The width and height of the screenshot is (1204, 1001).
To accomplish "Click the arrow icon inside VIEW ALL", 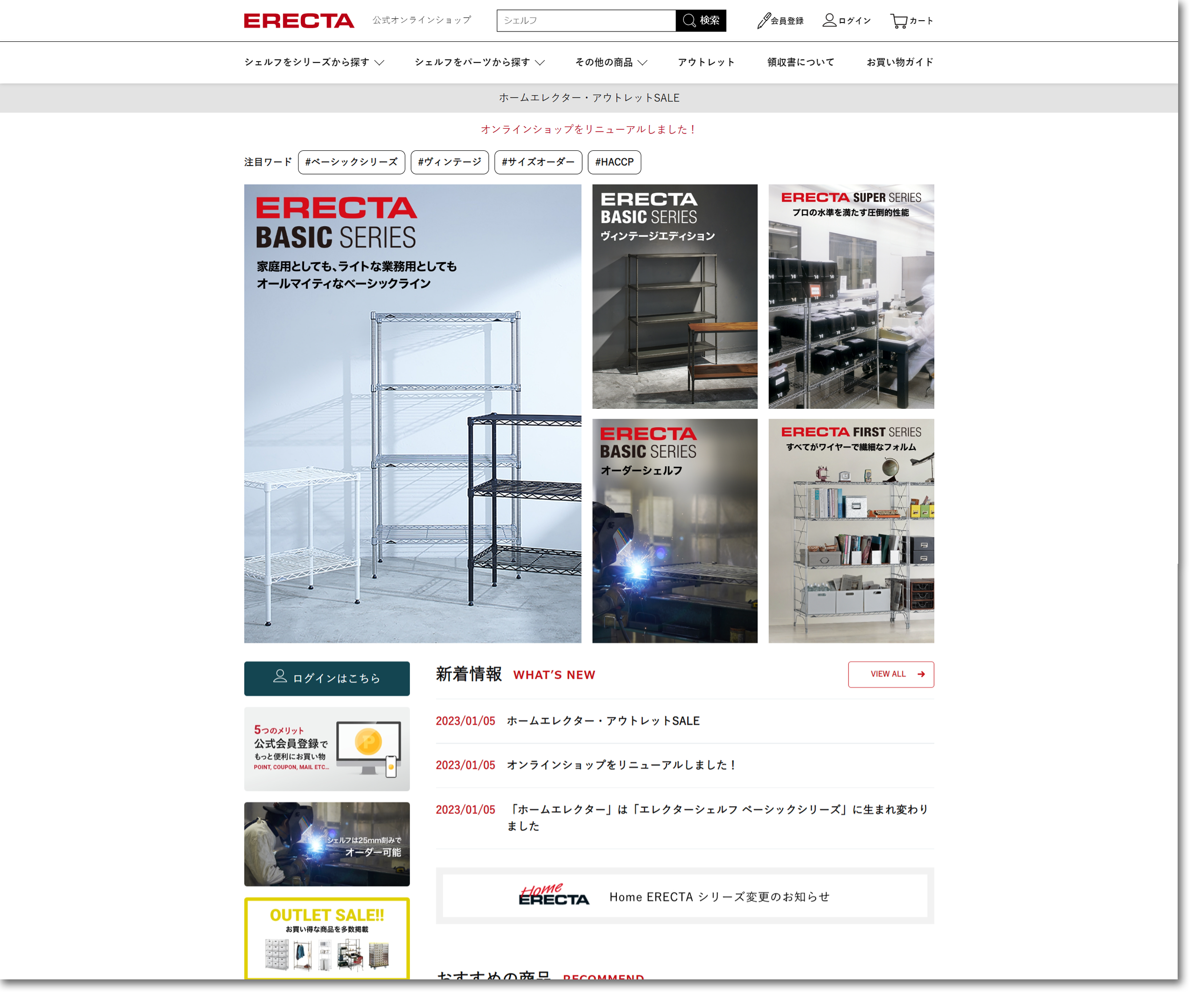I will (x=922, y=674).
